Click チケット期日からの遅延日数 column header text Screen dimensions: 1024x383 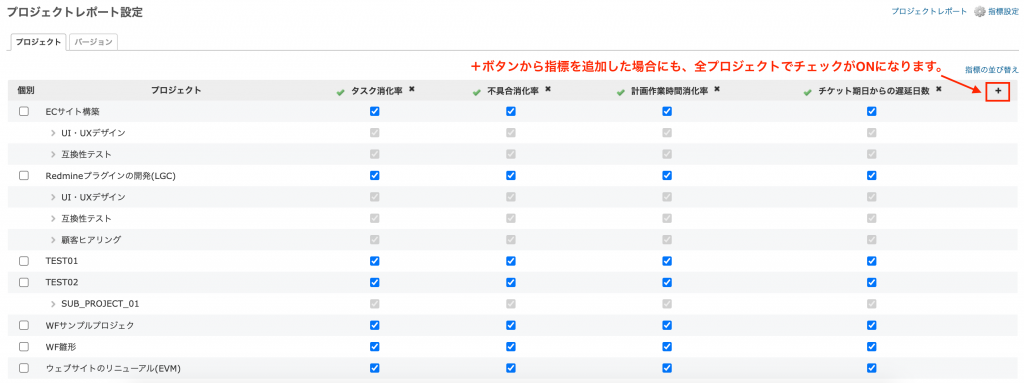pos(873,93)
